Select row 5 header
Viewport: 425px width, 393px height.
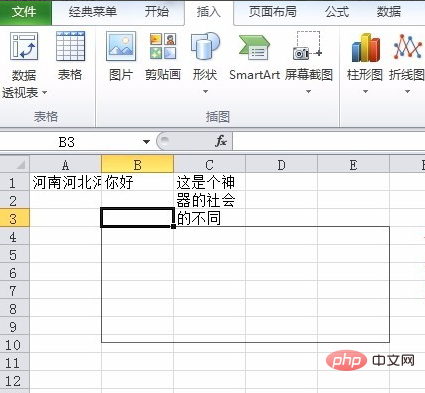coord(14,254)
